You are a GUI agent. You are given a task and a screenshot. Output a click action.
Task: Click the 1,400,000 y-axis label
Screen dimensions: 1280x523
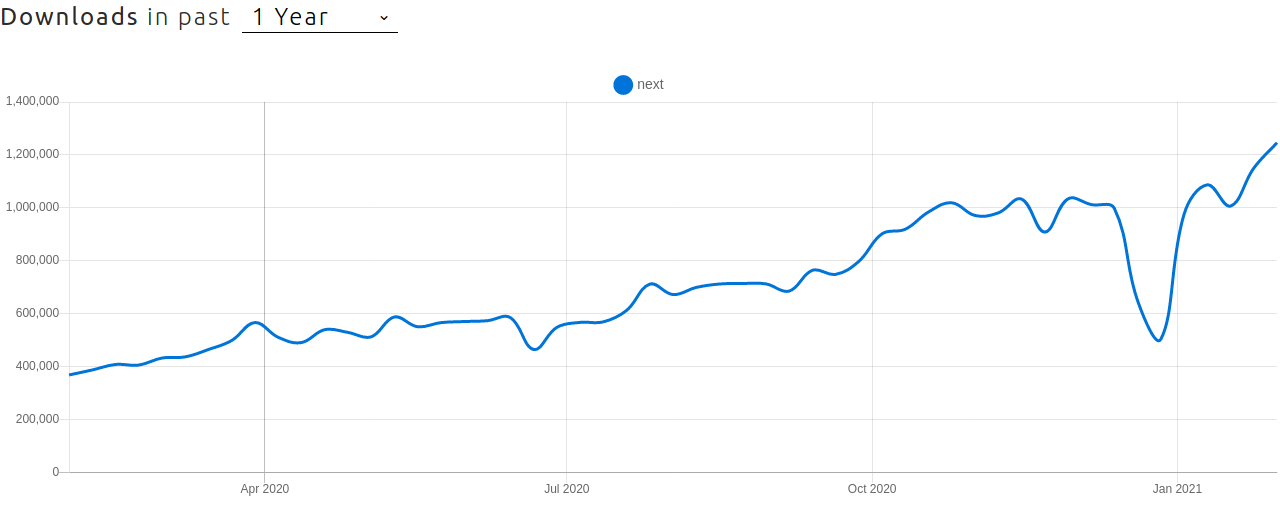click(x=33, y=101)
